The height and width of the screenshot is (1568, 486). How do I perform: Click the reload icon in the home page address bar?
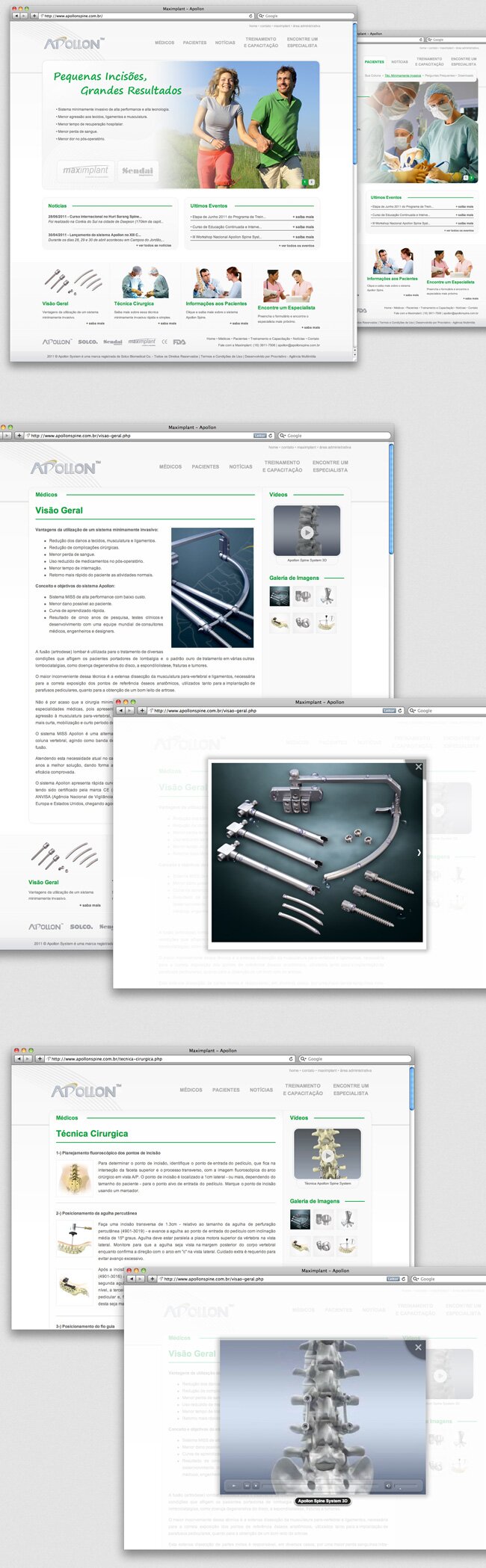250,16
